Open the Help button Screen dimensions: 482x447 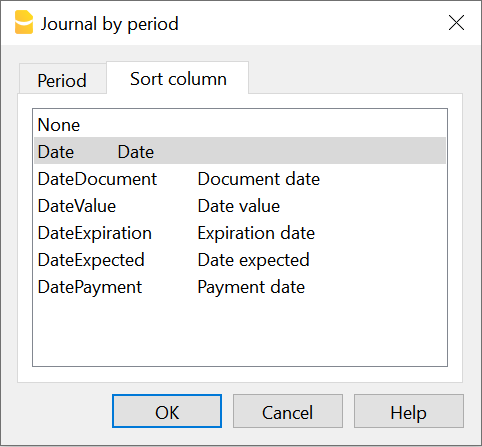(x=409, y=411)
